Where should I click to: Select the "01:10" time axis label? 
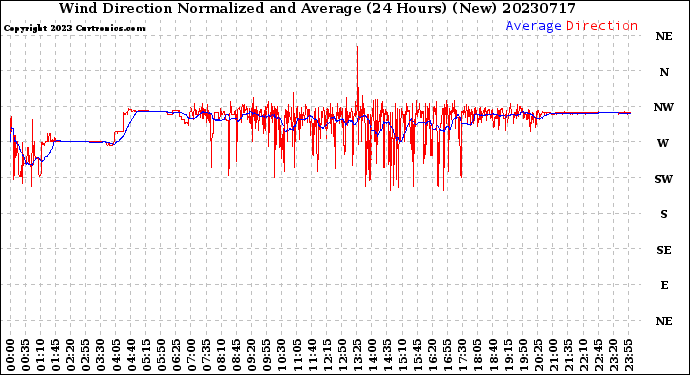(41, 355)
